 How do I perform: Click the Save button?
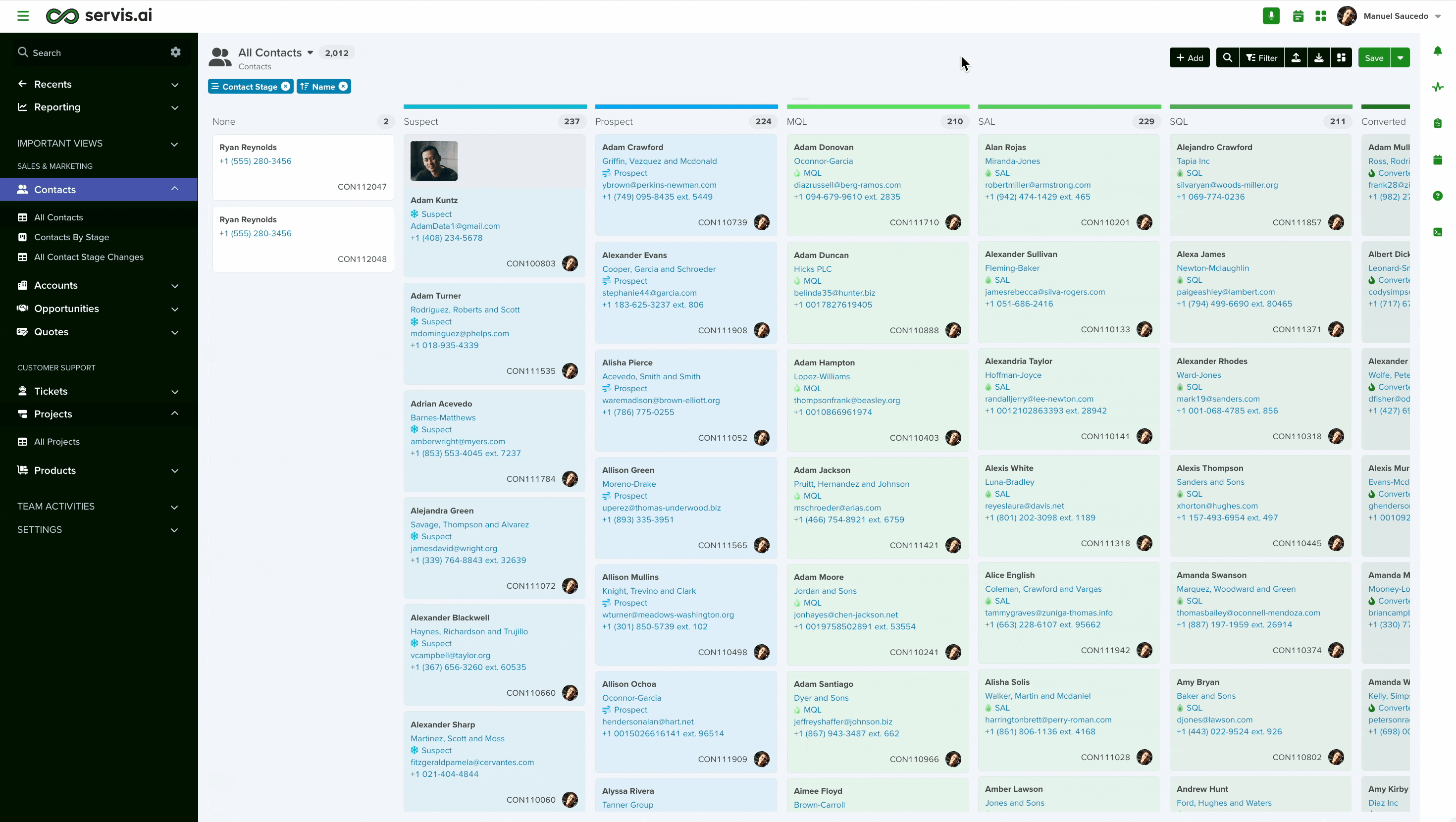pos(1374,57)
